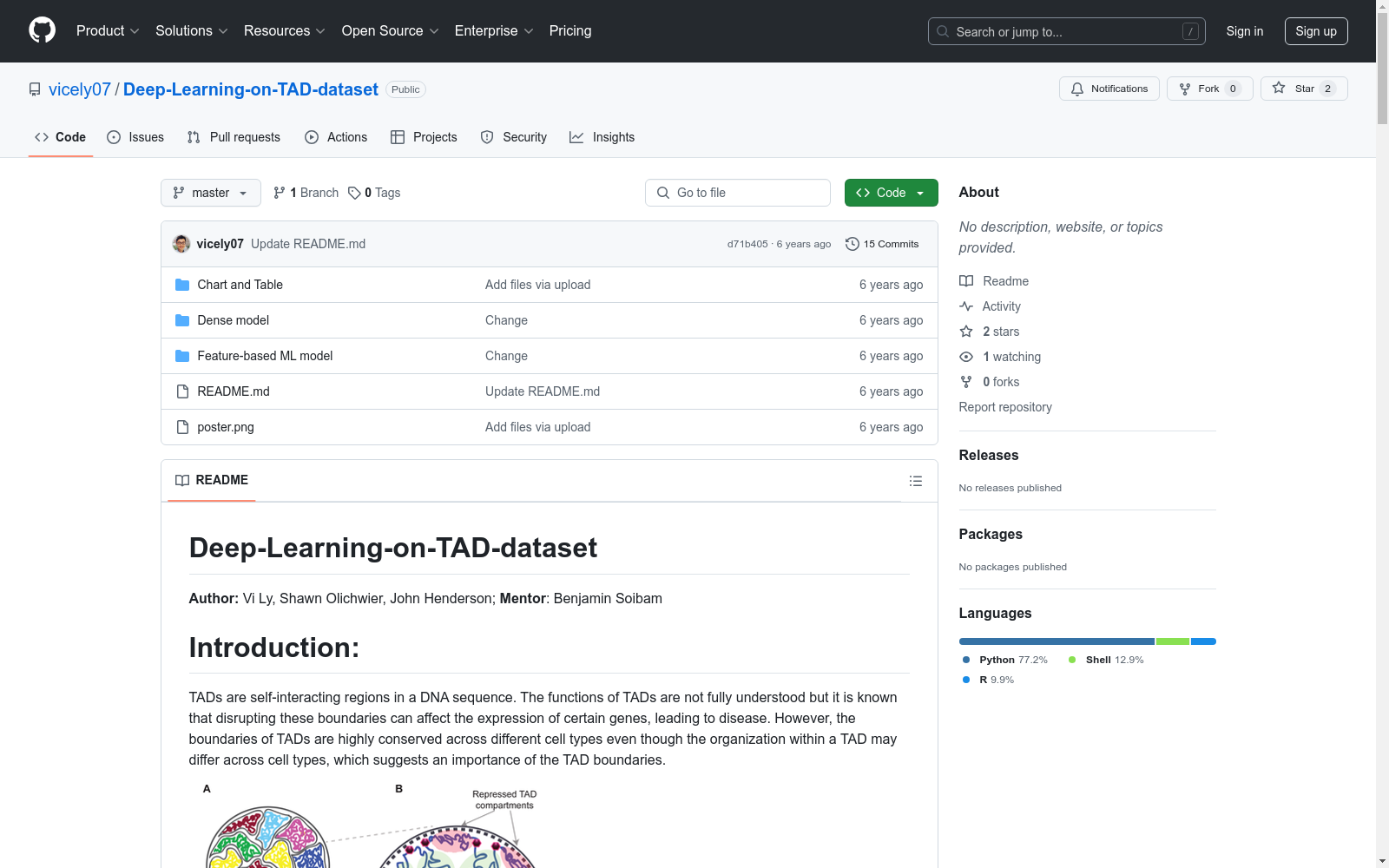
Task: Click the book icon next to Readme
Action: pyautogui.click(x=966, y=281)
